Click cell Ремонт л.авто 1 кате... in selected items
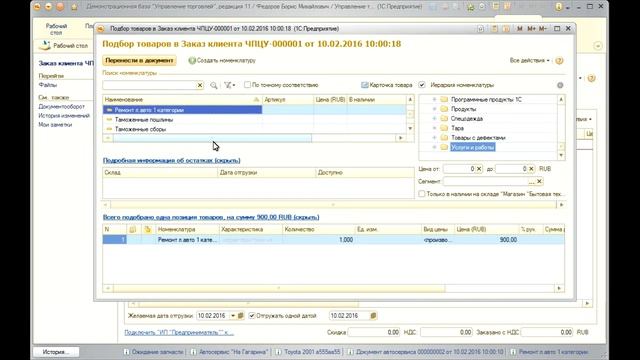 [187, 240]
